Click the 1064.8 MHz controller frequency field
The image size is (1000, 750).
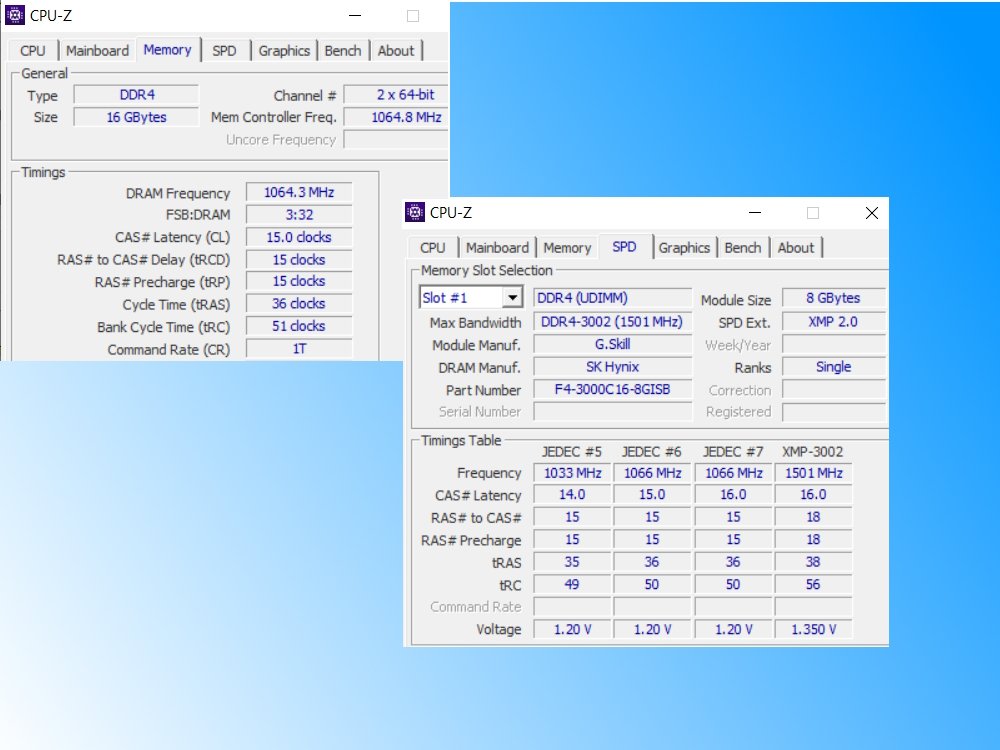click(397, 117)
